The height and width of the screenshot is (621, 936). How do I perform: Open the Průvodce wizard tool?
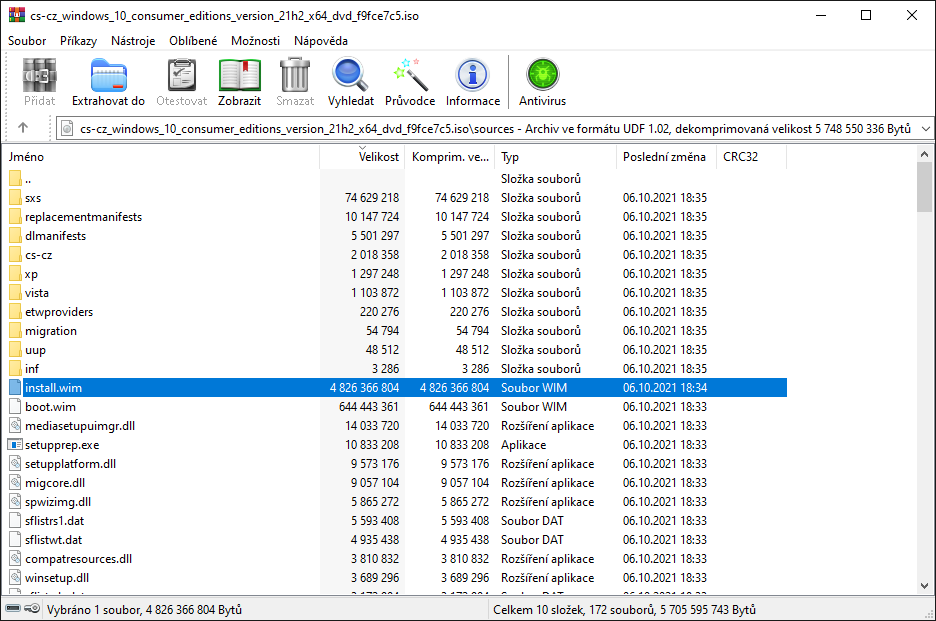[410, 75]
